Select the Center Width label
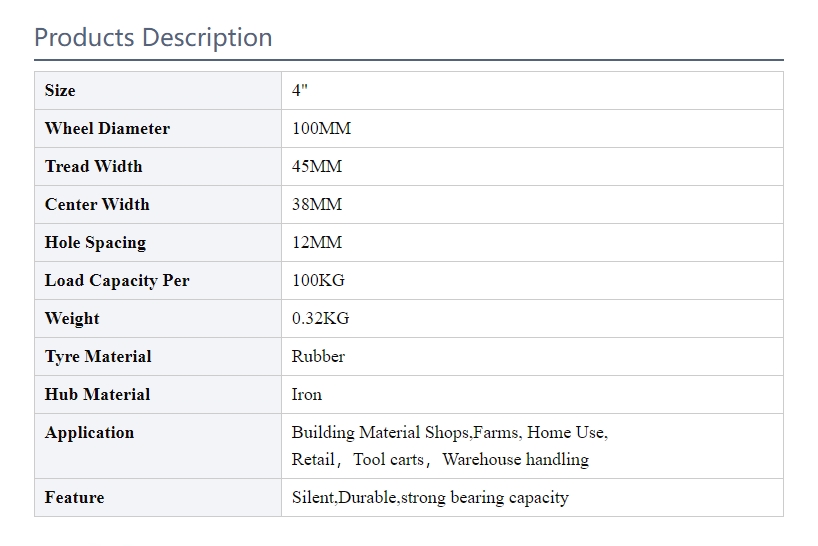 coord(97,204)
